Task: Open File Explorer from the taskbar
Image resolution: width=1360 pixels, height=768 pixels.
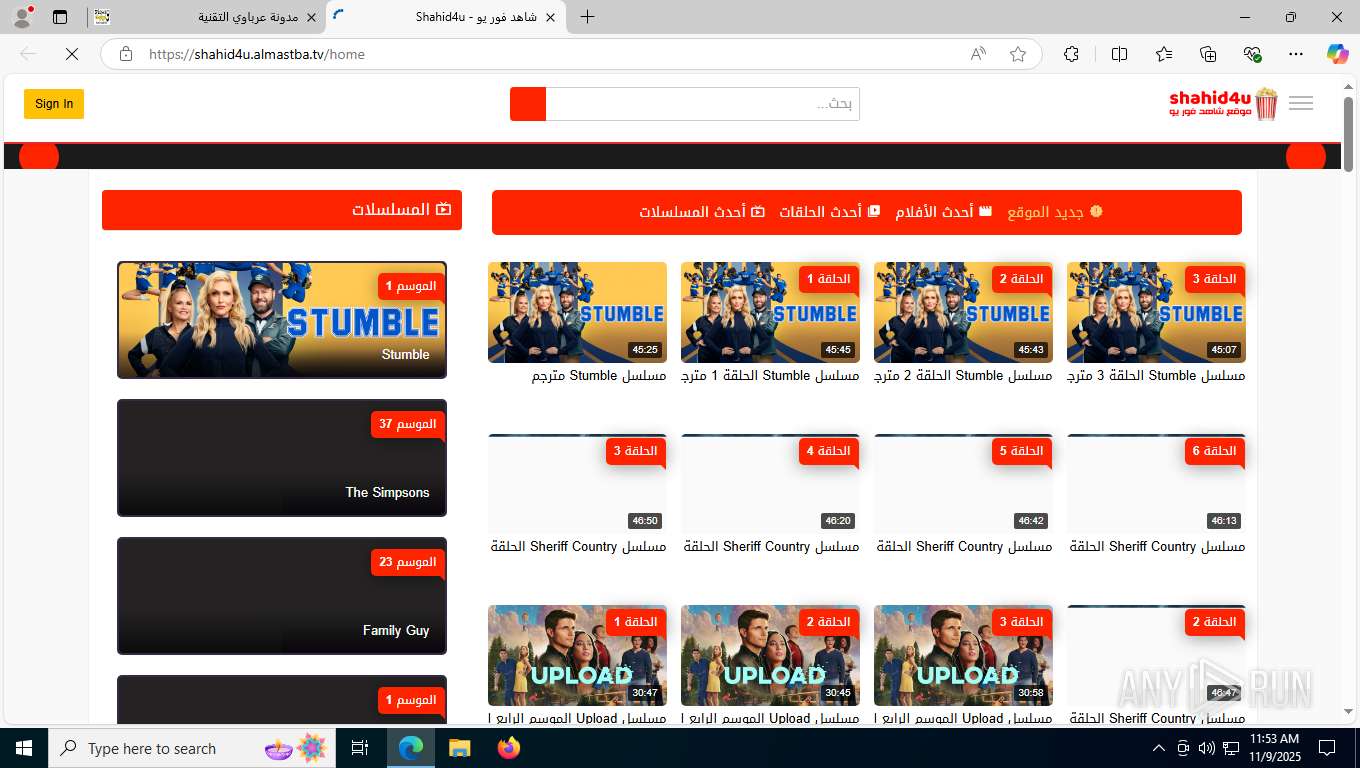Action: tap(459, 748)
